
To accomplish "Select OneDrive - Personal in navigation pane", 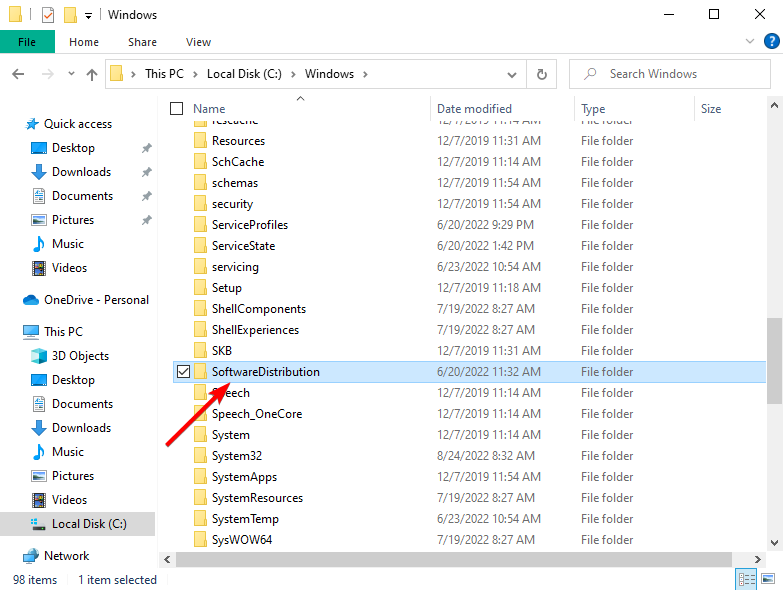I will click(96, 299).
